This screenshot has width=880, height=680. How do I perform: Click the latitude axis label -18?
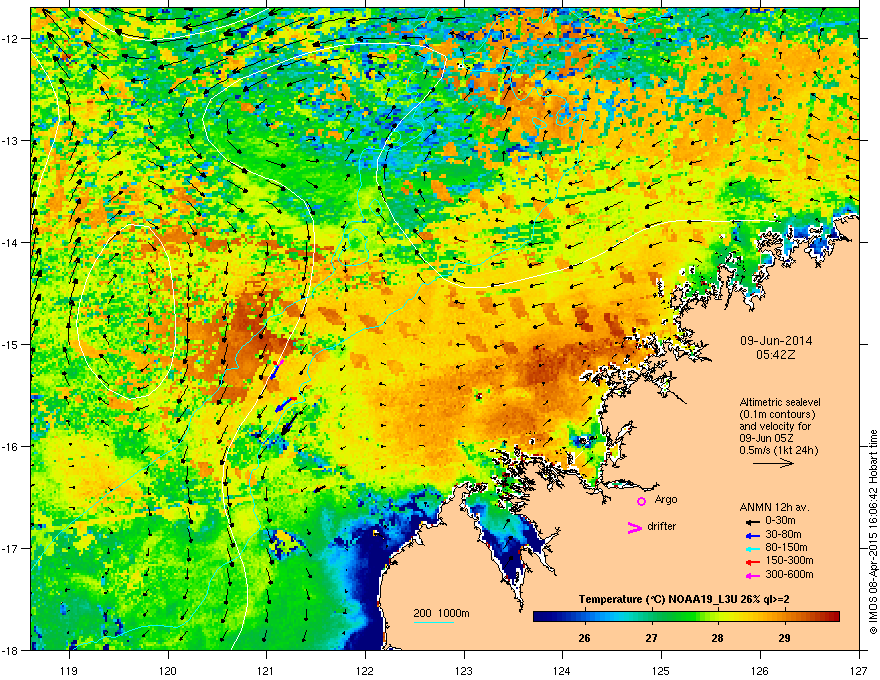(x=10, y=650)
